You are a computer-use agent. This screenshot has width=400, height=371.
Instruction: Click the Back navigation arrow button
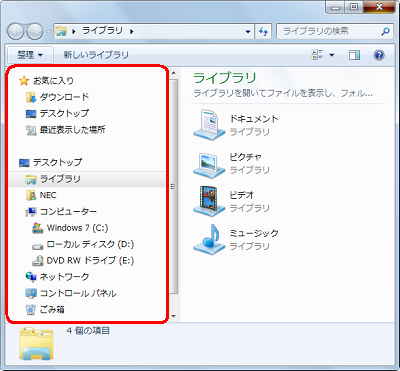15,32
